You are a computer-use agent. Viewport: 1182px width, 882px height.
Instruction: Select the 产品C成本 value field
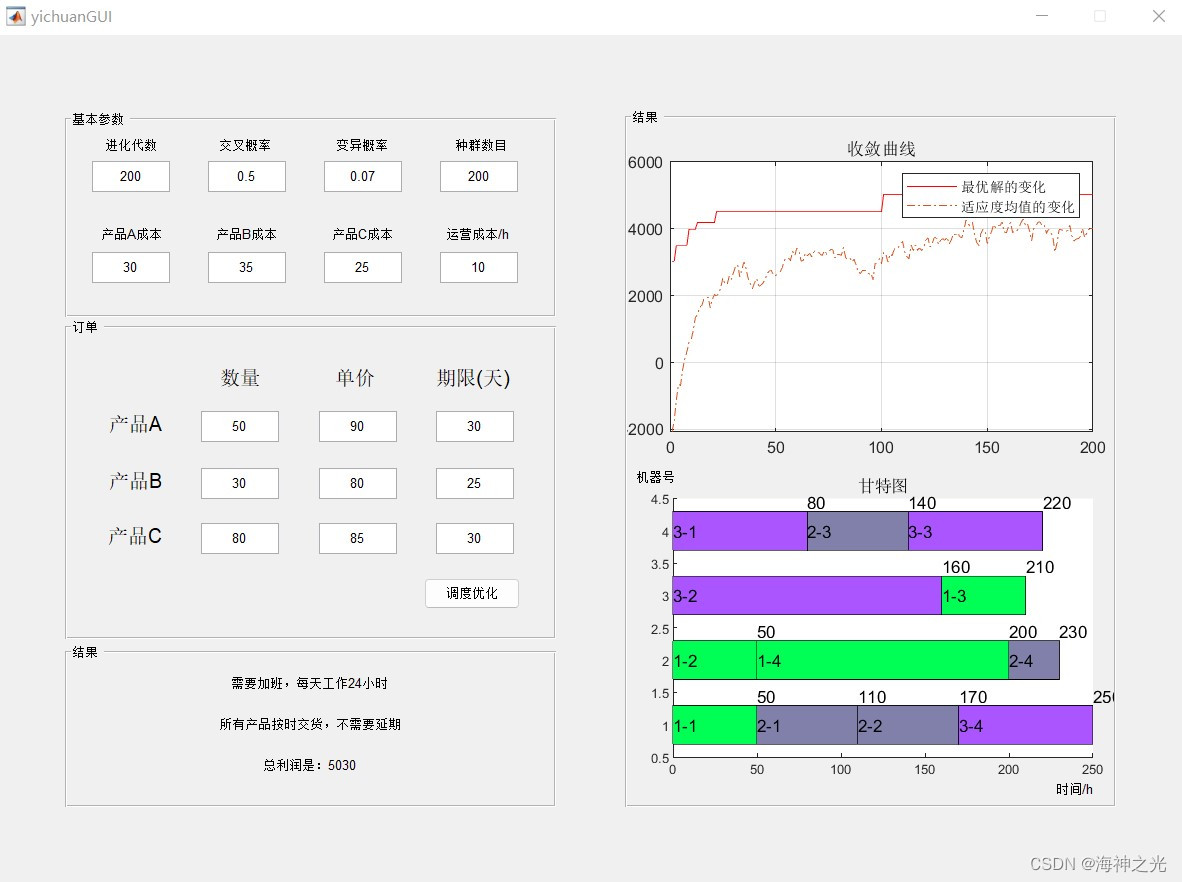[x=362, y=267]
